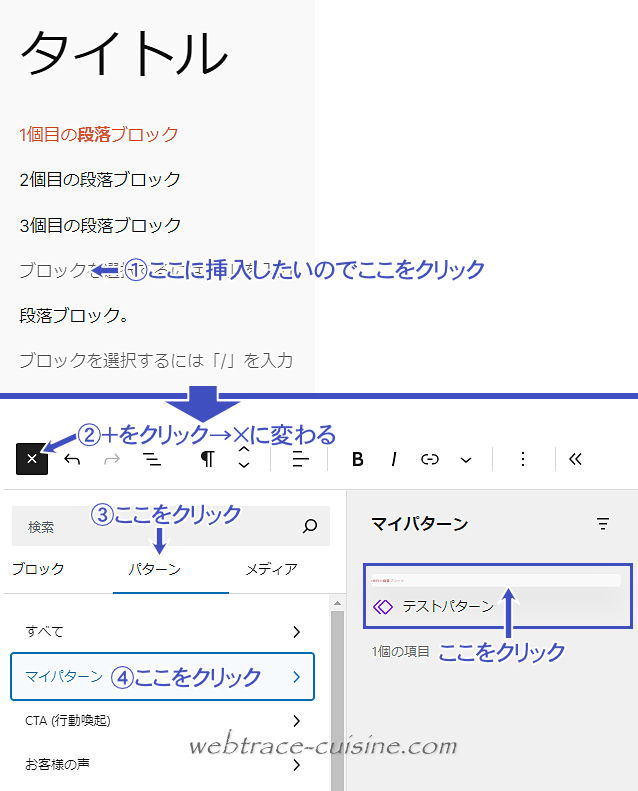Click the タイトル post title
Image resolution: width=638 pixels, height=791 pixels.
tap(124, 53)
